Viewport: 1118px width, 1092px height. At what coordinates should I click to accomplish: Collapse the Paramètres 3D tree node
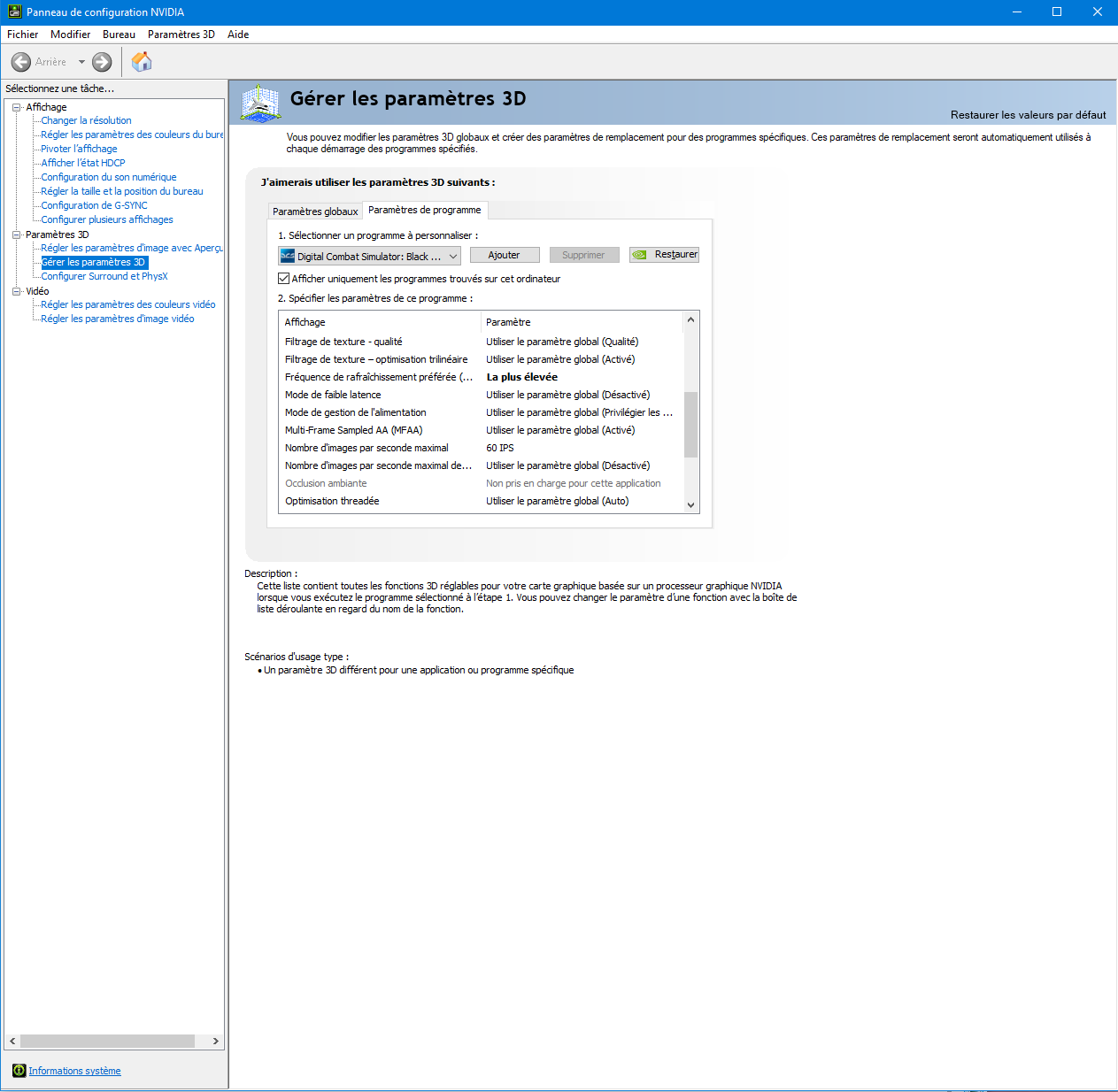16,235
